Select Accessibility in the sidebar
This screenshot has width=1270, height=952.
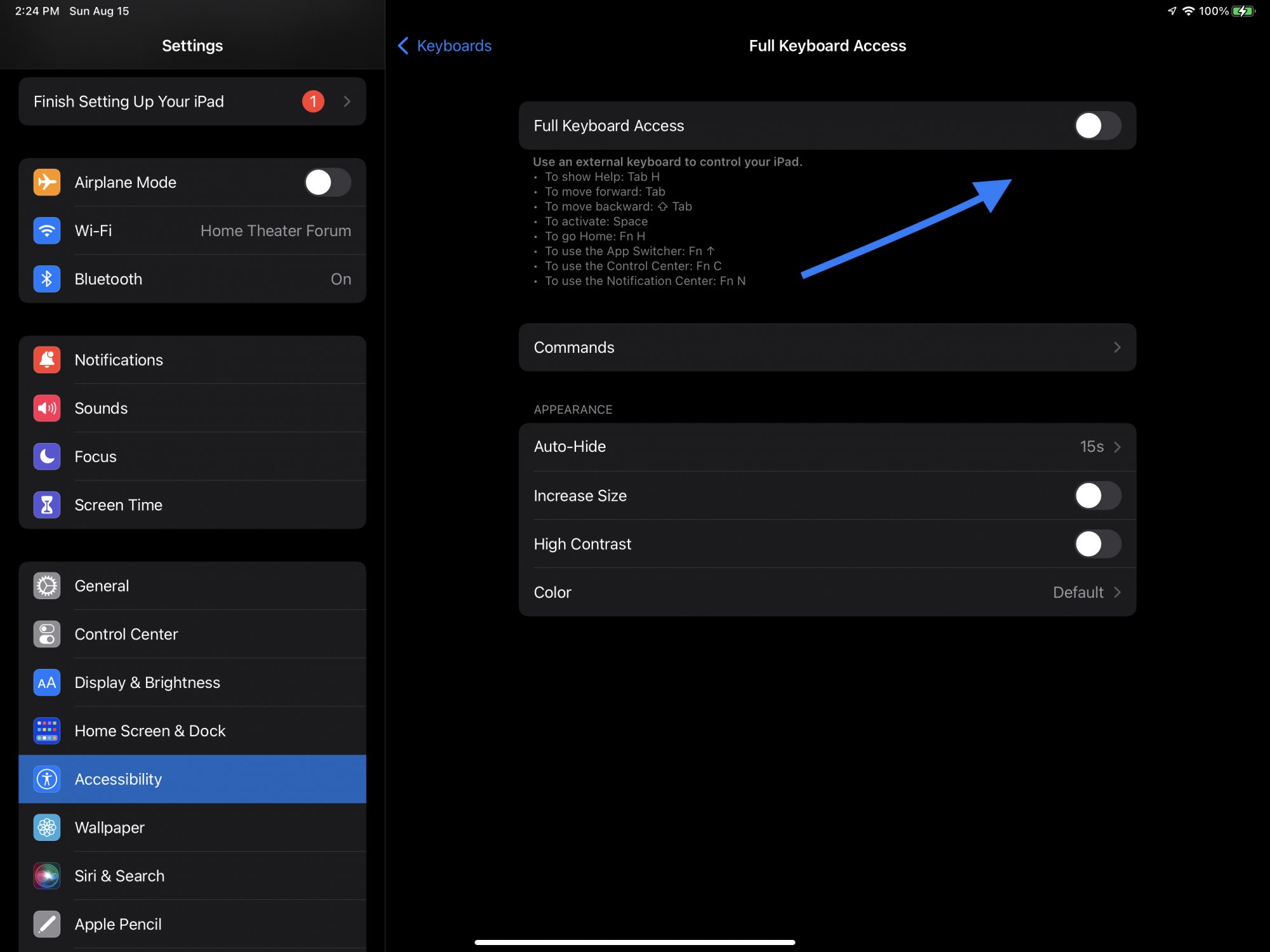tap(192, 779)
